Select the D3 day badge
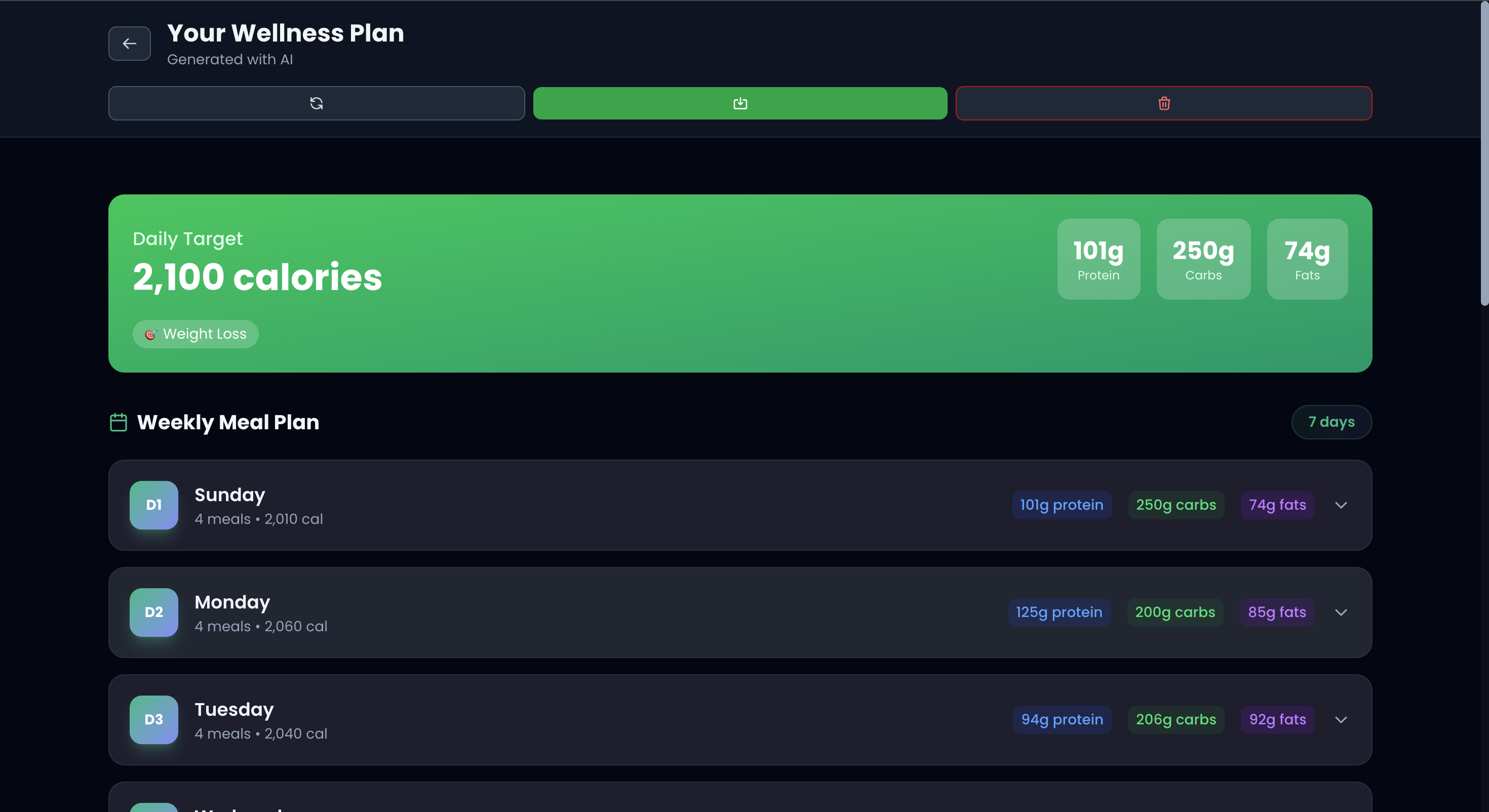 (x=154, y=719)
